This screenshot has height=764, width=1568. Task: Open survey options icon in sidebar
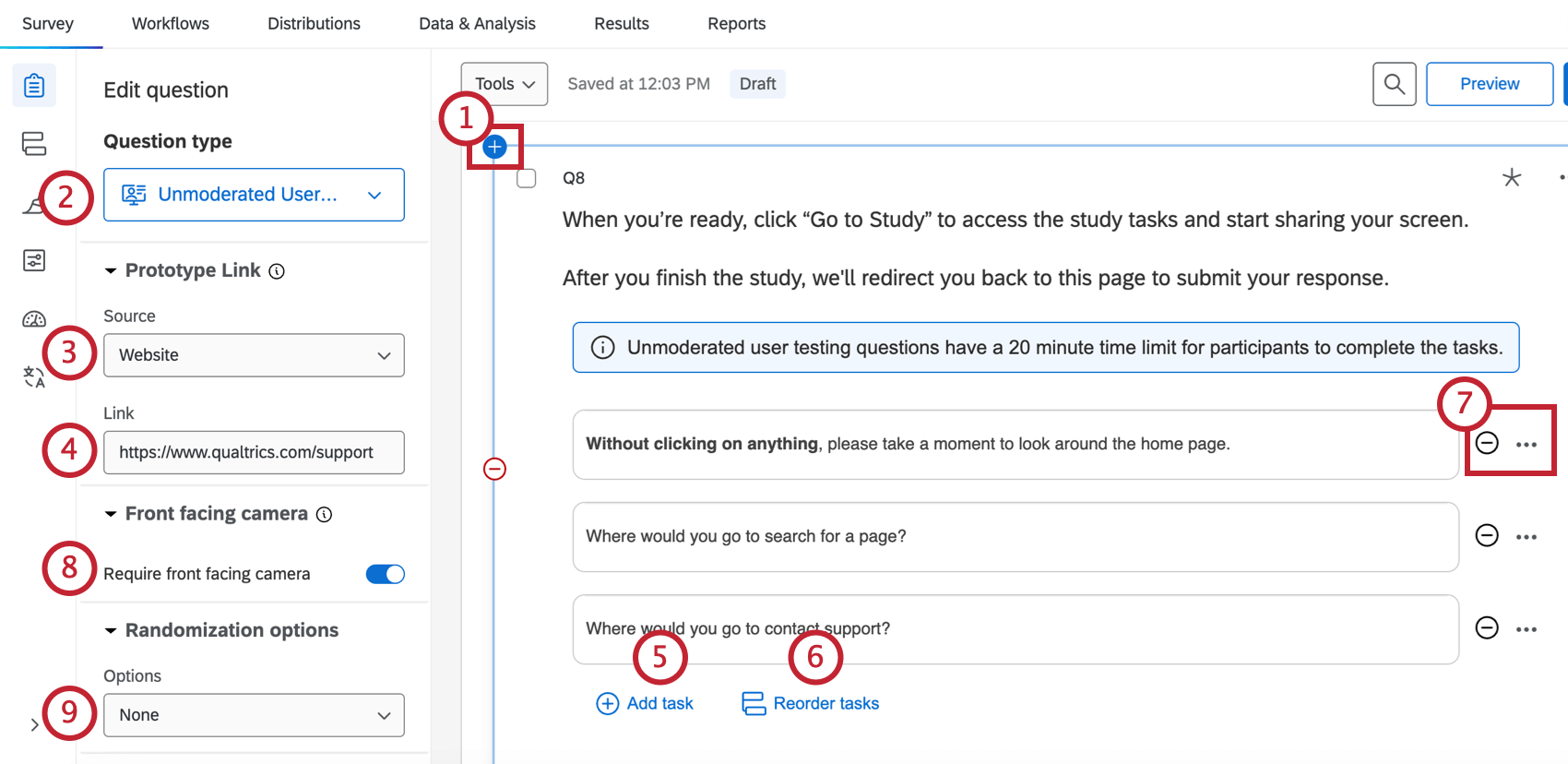[34, 260]
